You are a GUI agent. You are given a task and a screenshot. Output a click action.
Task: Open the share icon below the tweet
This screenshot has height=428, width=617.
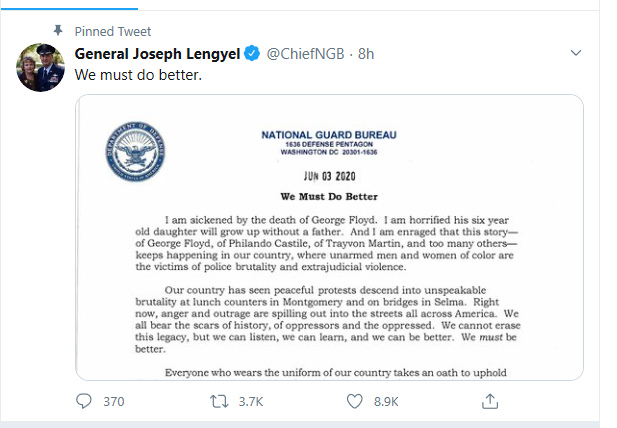(490, 402)
